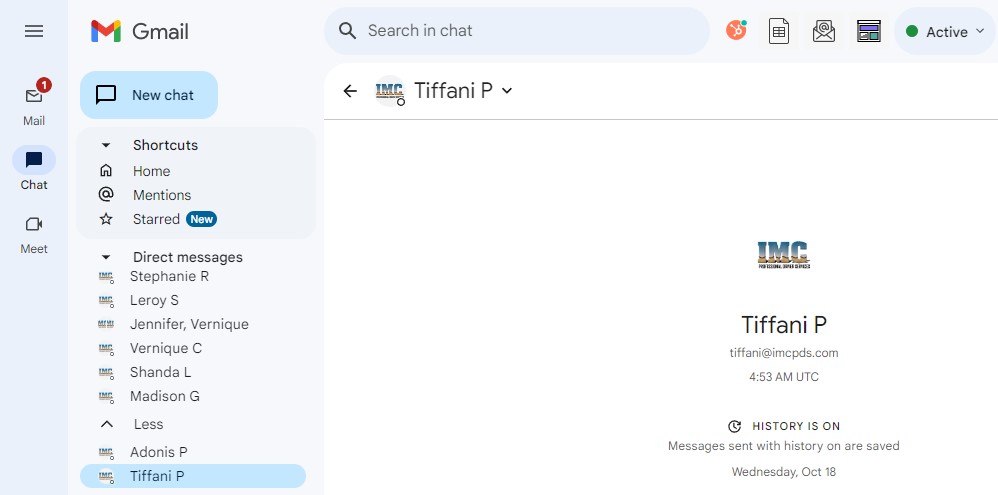998x495 pixels.
Task: Go to Mail in the sidebar
Action: click(34, 96)
